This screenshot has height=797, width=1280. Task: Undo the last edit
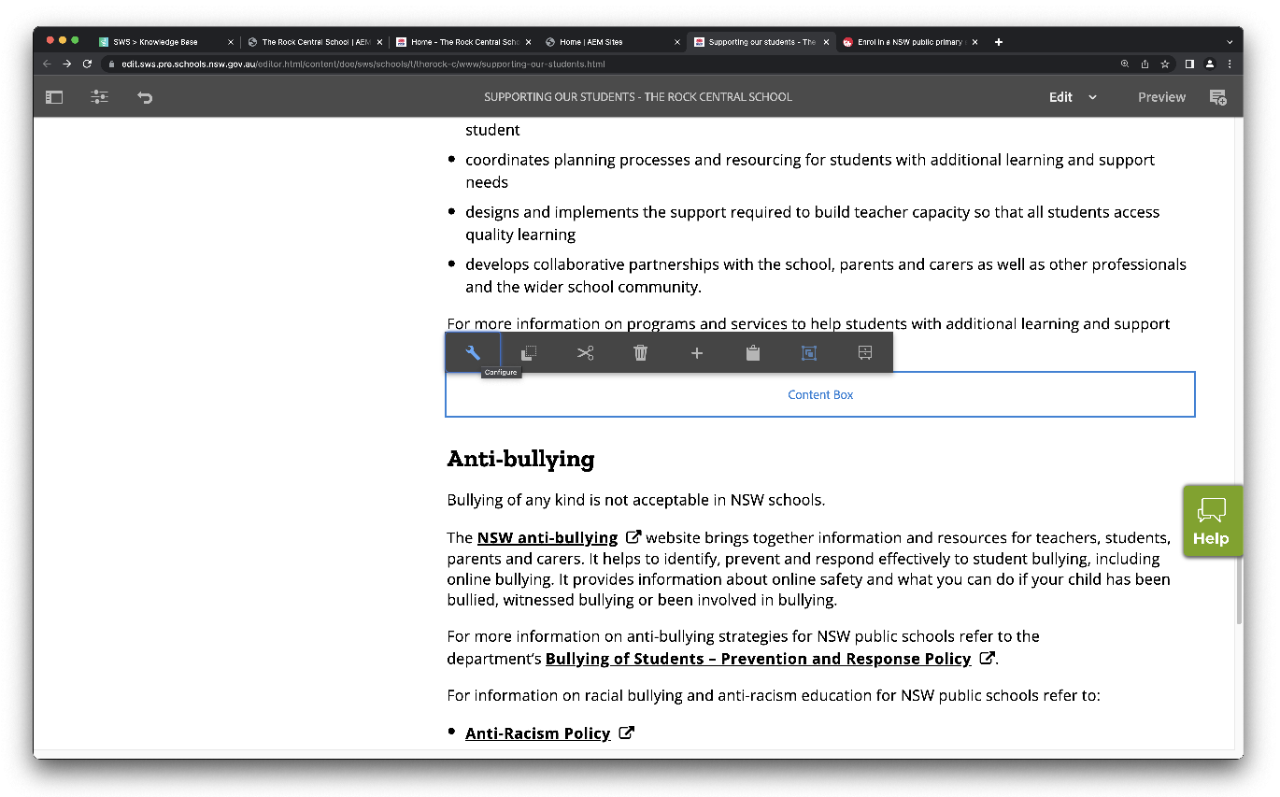click(x=145, y=97)
